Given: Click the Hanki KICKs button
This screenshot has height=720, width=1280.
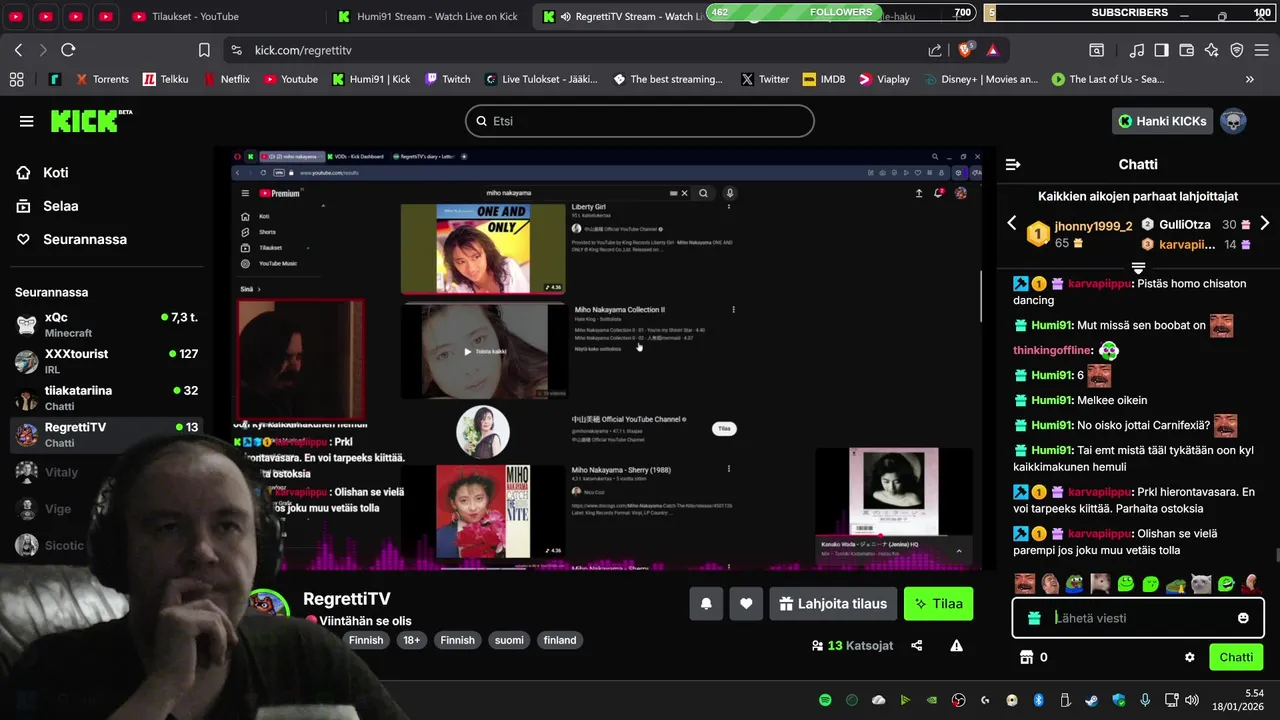Looking at the screenshot, I should coord(1162,121).
